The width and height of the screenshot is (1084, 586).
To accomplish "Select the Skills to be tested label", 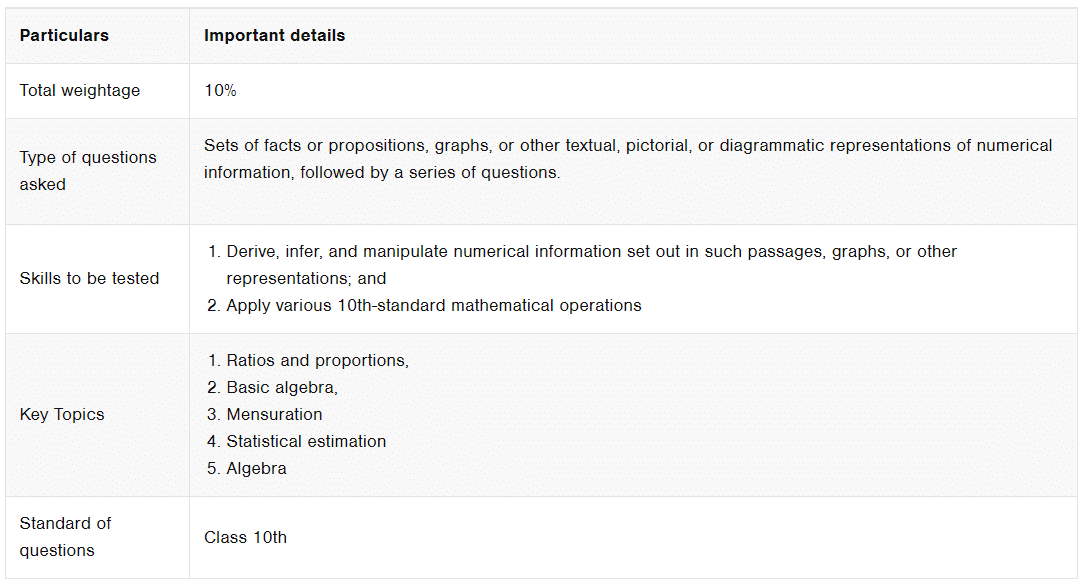I will coord(89,278).
